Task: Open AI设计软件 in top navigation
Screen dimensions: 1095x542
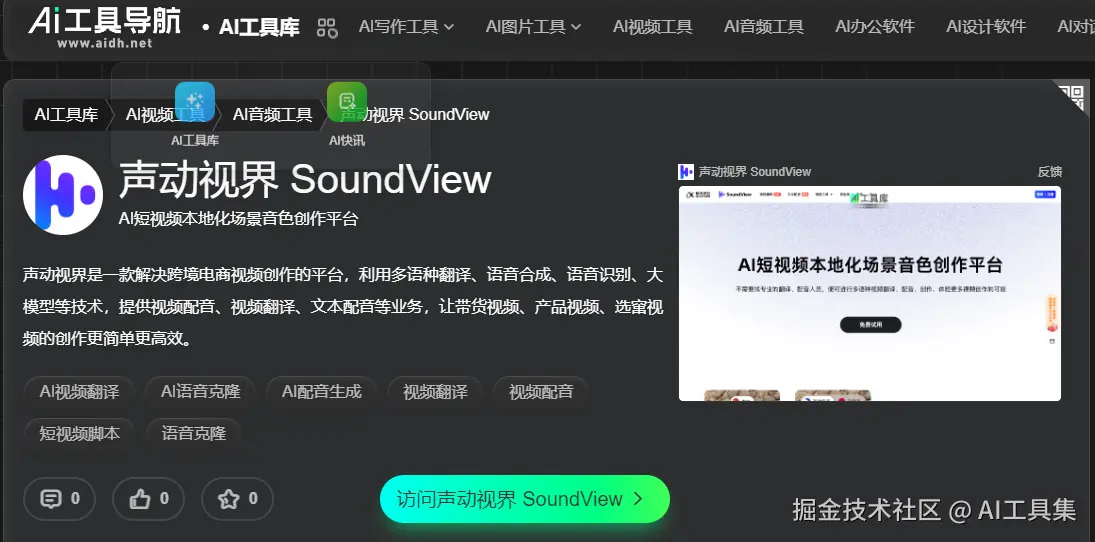Action: coord(986,27)
